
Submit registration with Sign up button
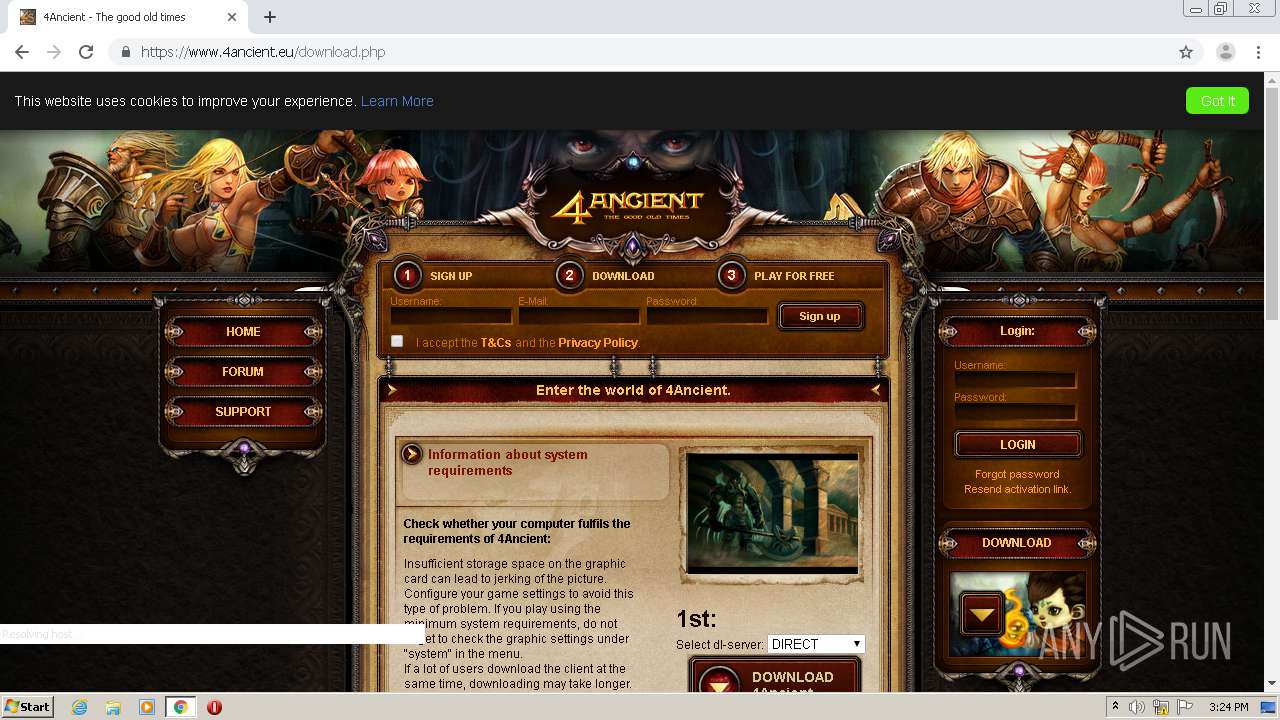(x=819, y=316)
